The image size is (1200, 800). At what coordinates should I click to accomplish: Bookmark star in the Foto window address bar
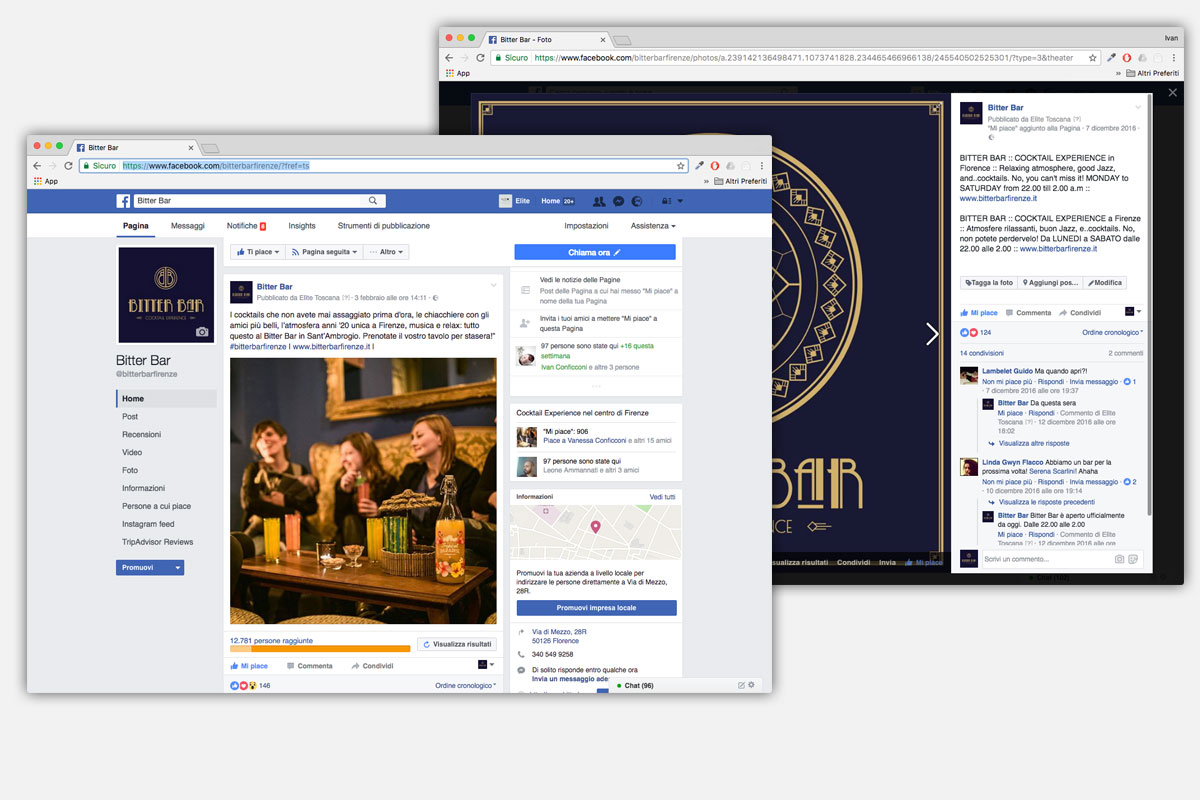coord(1094,58)
